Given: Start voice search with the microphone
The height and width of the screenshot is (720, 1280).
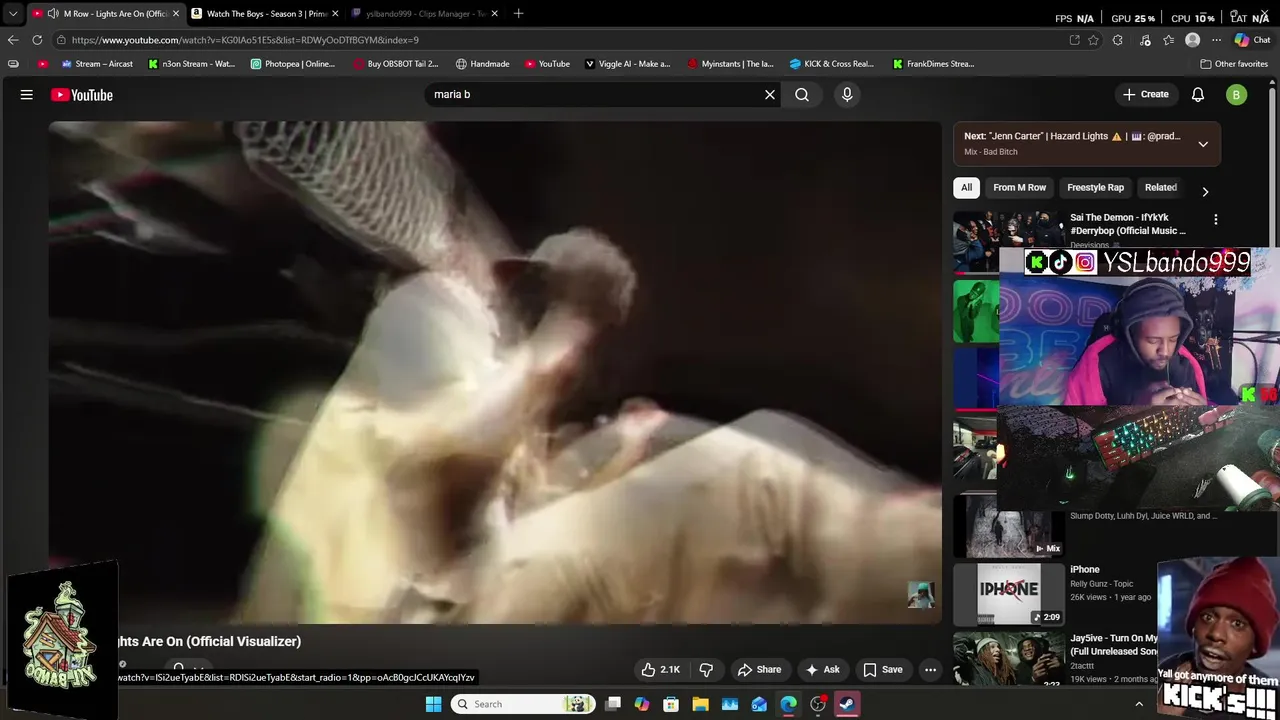Looking at the screenshot, I should pos(847,95).
